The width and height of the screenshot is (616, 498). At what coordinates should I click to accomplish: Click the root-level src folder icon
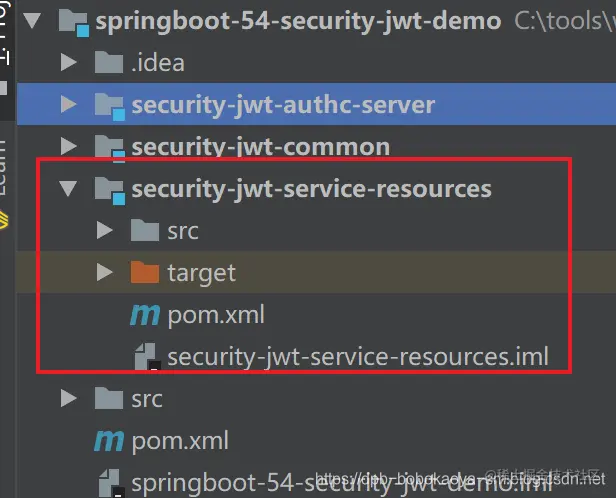(x=109, y=398)
